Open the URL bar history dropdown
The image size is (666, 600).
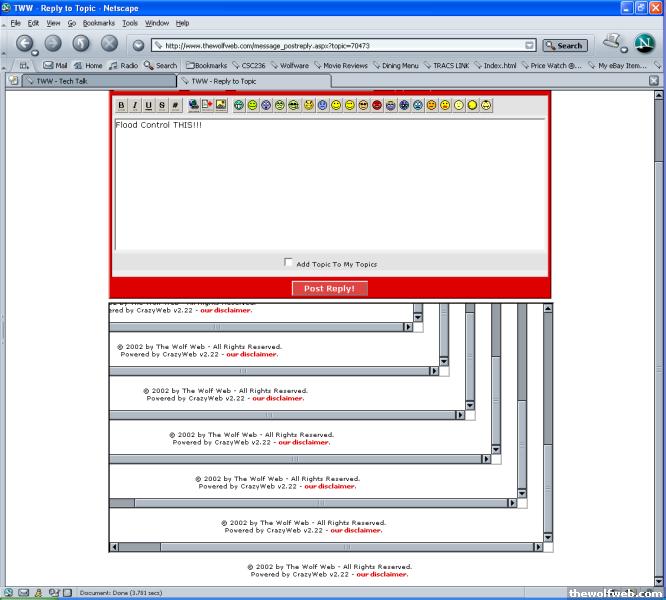coord(529,45)
